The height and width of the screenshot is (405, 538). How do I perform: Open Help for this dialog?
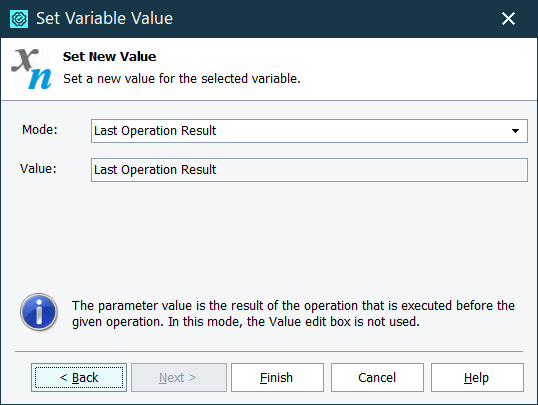coord(477,378)
